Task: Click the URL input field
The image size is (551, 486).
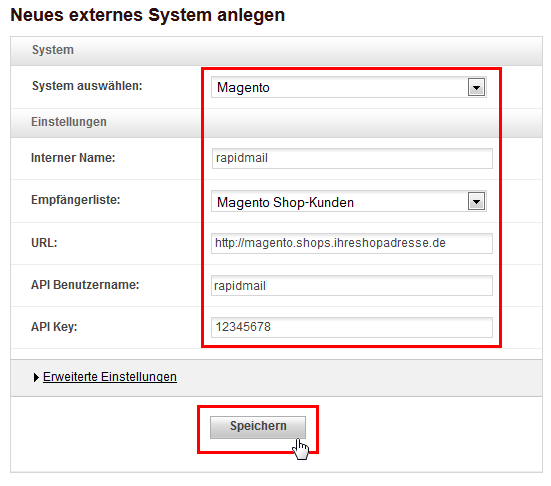Action: [352, 243]
